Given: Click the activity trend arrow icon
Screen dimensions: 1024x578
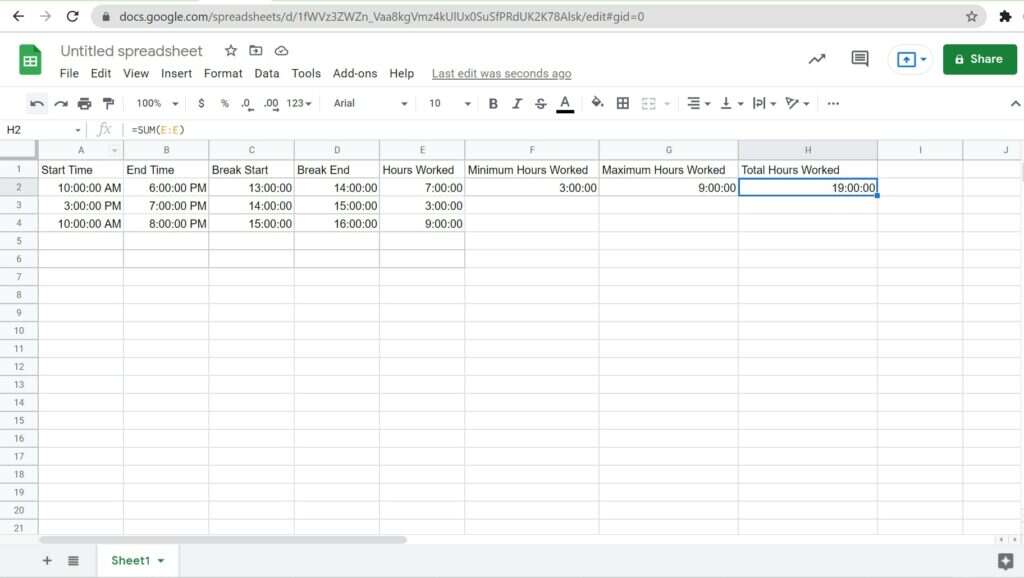Looking at the screenshot, I should (x=817, y=59).
